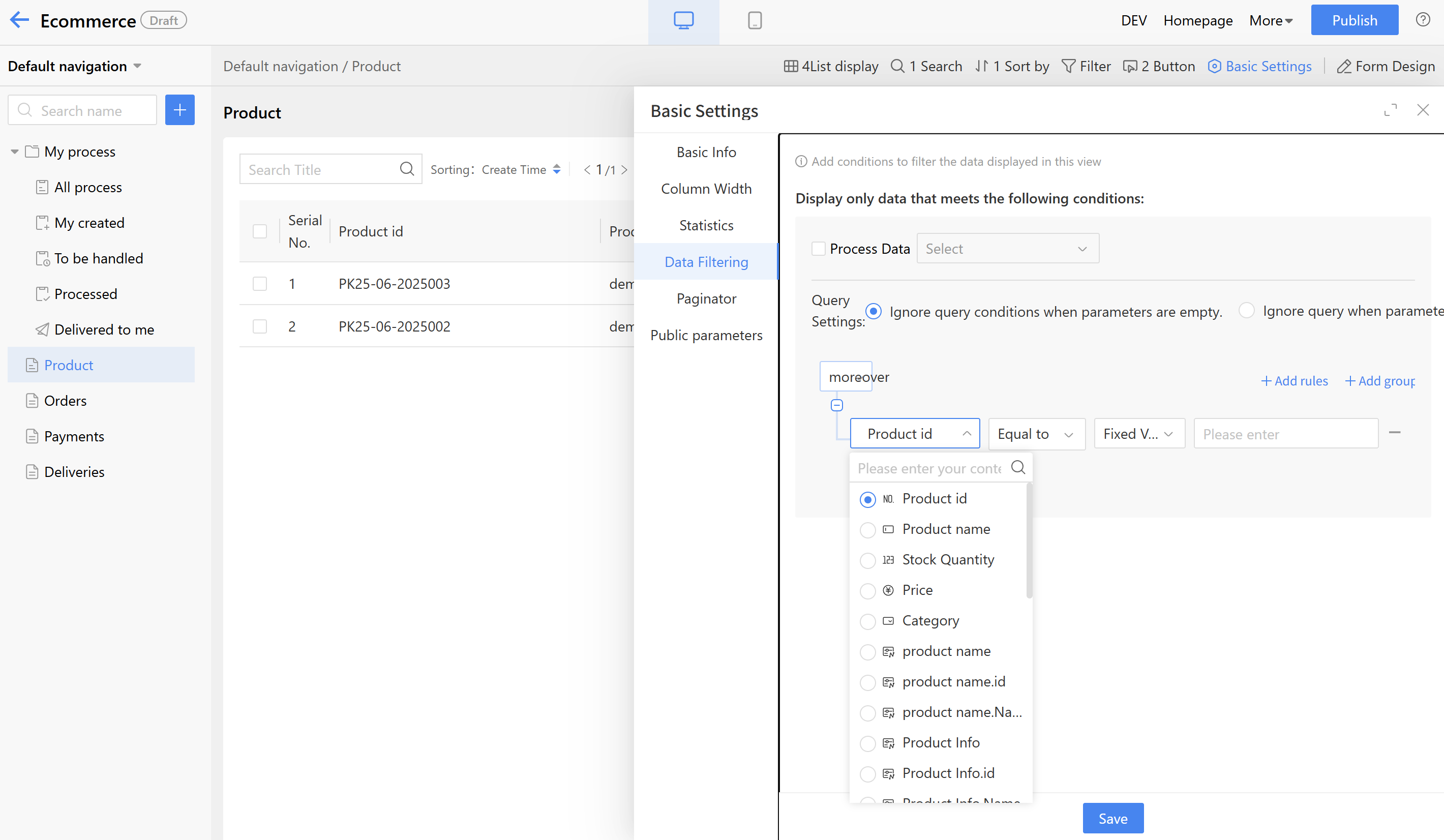Switch to the Paginator settings tab
The image size is (1444, 840).
coord(706,298)
